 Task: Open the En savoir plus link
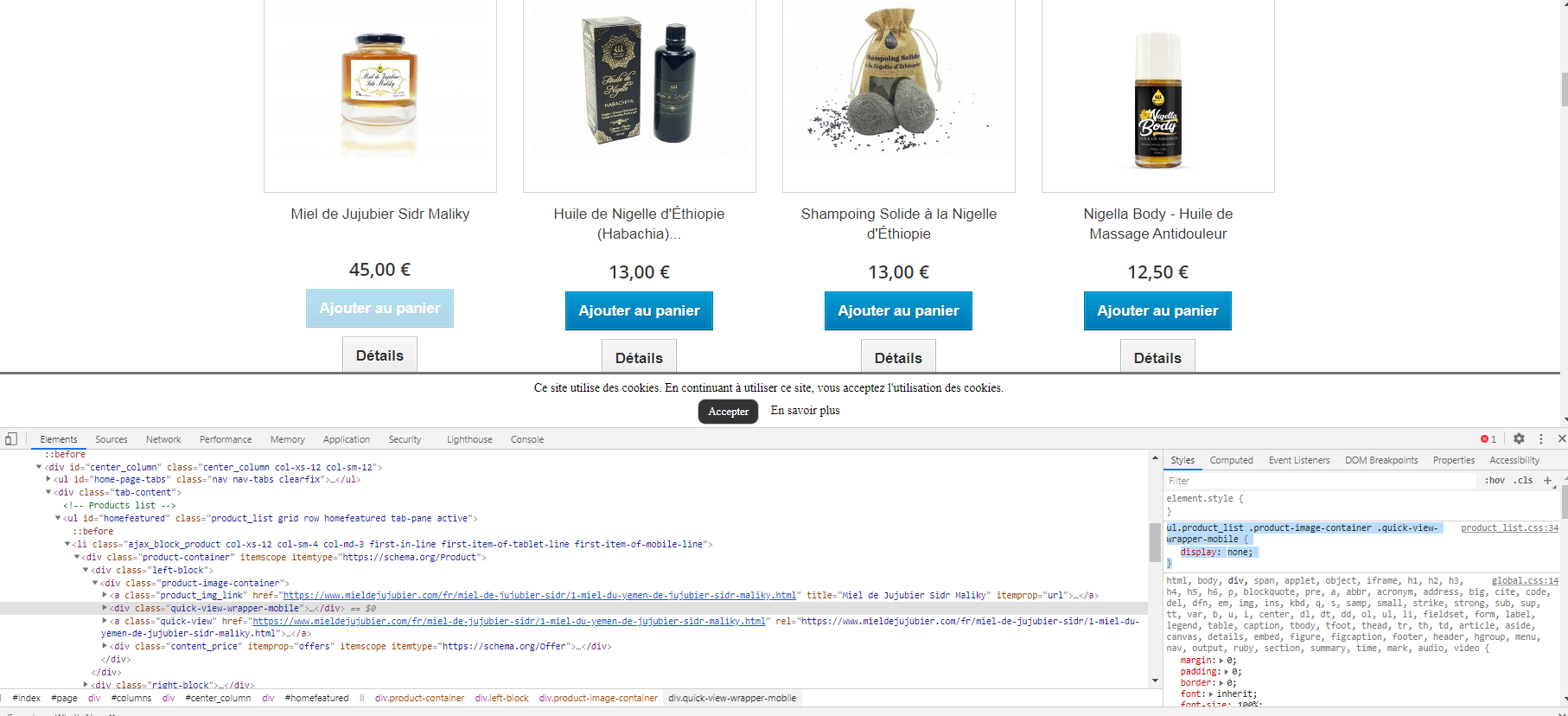(805, 411)
